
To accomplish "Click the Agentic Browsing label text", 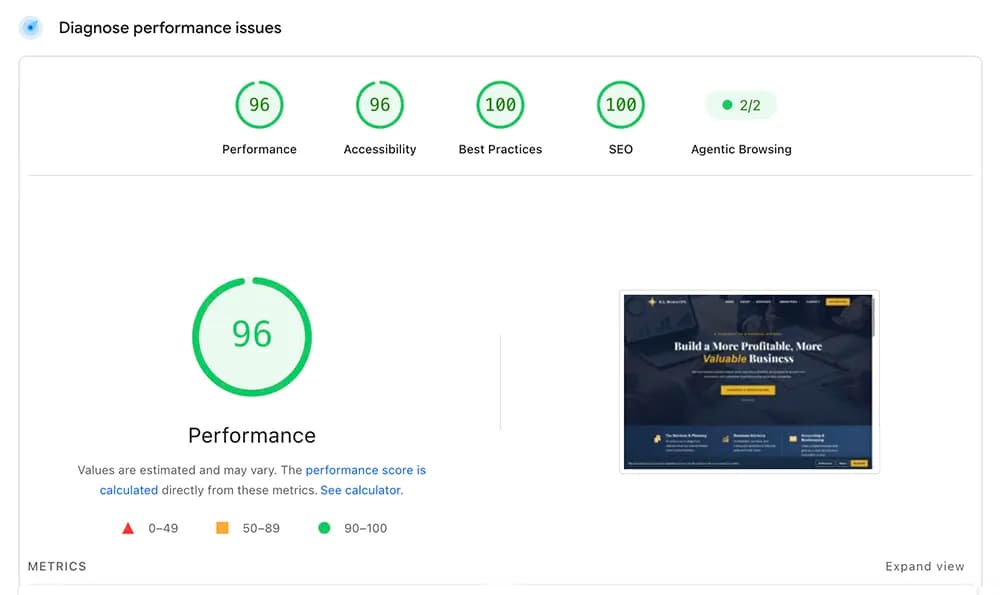I will click(741, 149).
